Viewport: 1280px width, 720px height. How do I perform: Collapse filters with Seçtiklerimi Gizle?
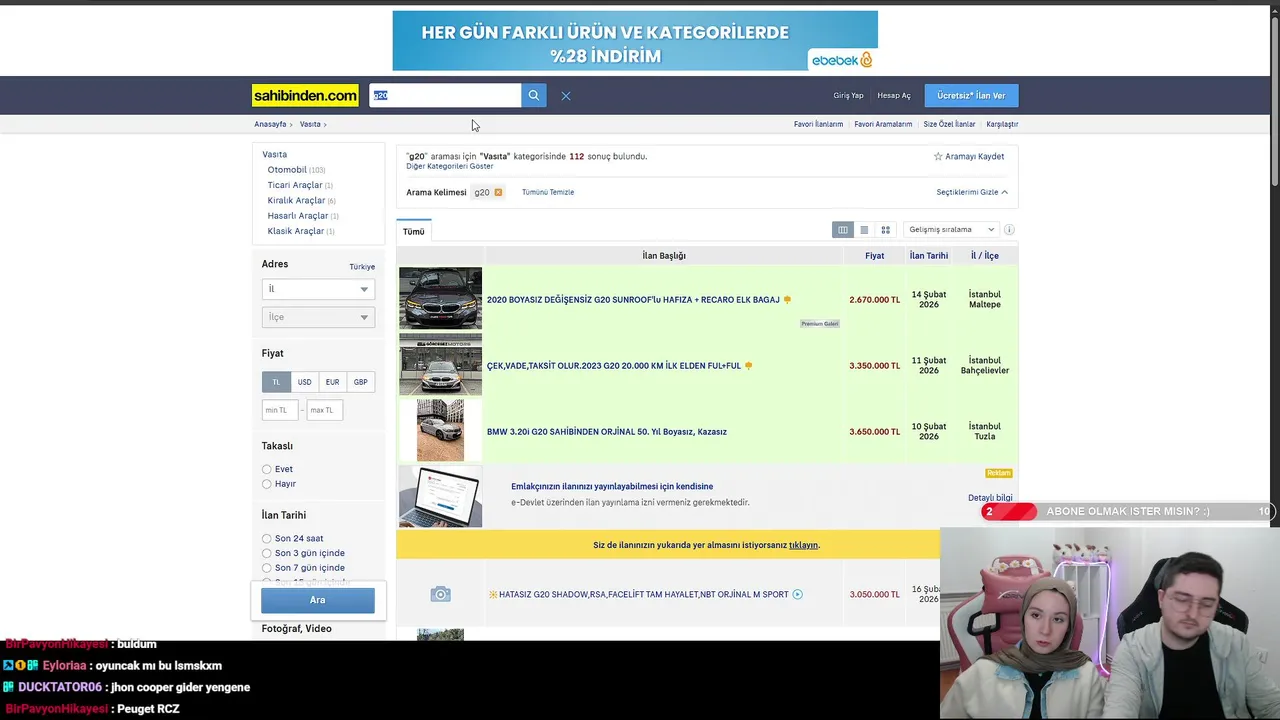(972, 192)
